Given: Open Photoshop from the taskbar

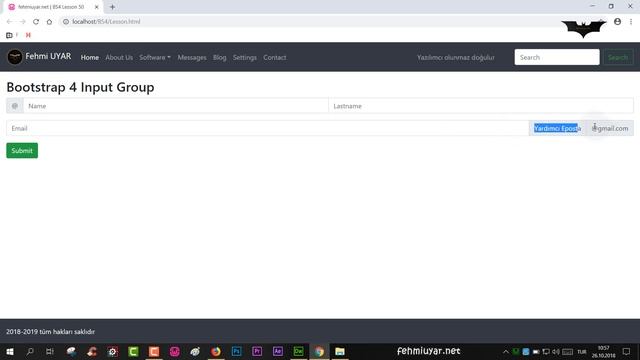Looking at the screenshot, I should [236, 351].
